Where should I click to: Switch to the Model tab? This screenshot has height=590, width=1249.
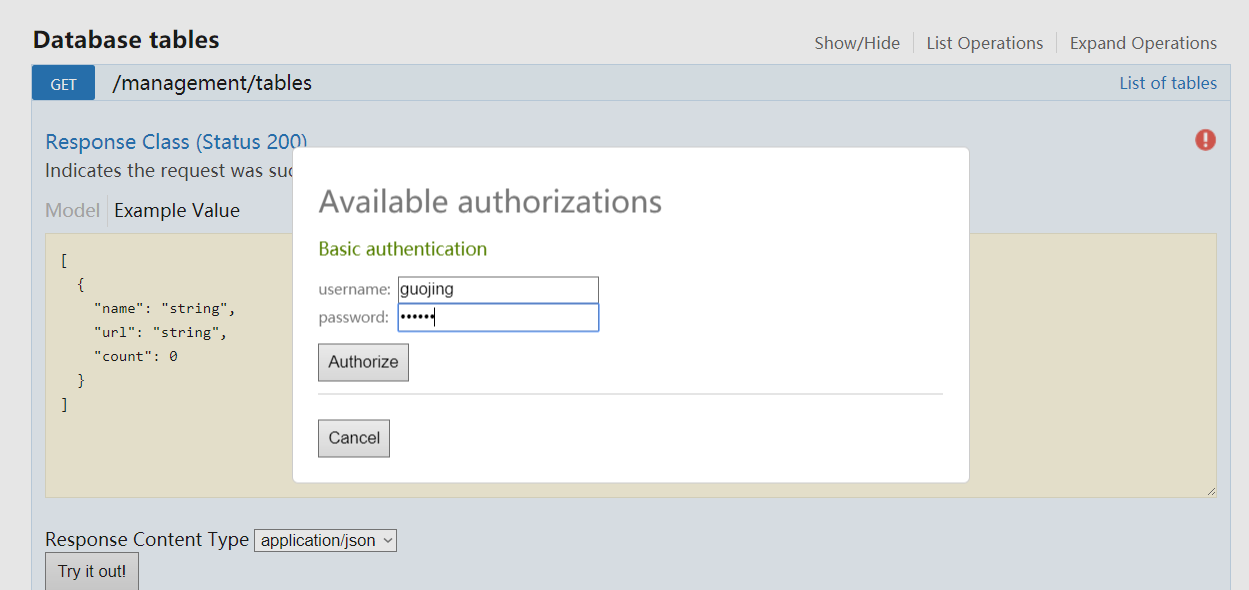[x=72, y=210]
